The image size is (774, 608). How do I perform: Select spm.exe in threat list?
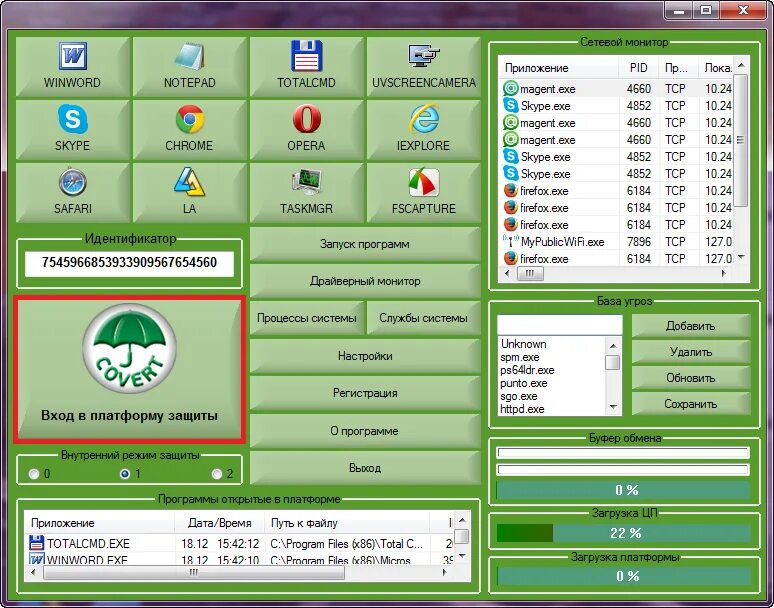click(x=520, y=357)
